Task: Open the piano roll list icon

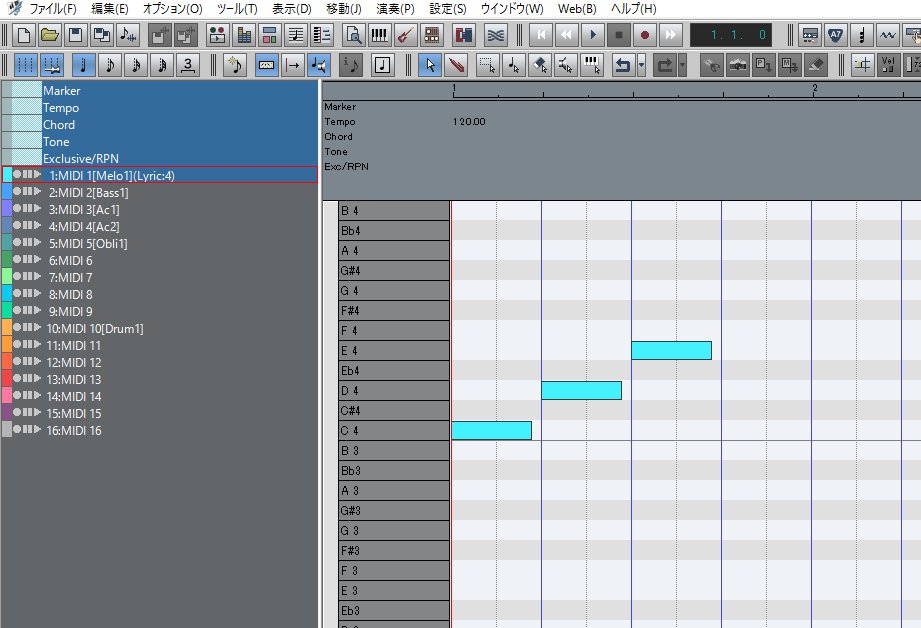Action: (x=322, y=35)
